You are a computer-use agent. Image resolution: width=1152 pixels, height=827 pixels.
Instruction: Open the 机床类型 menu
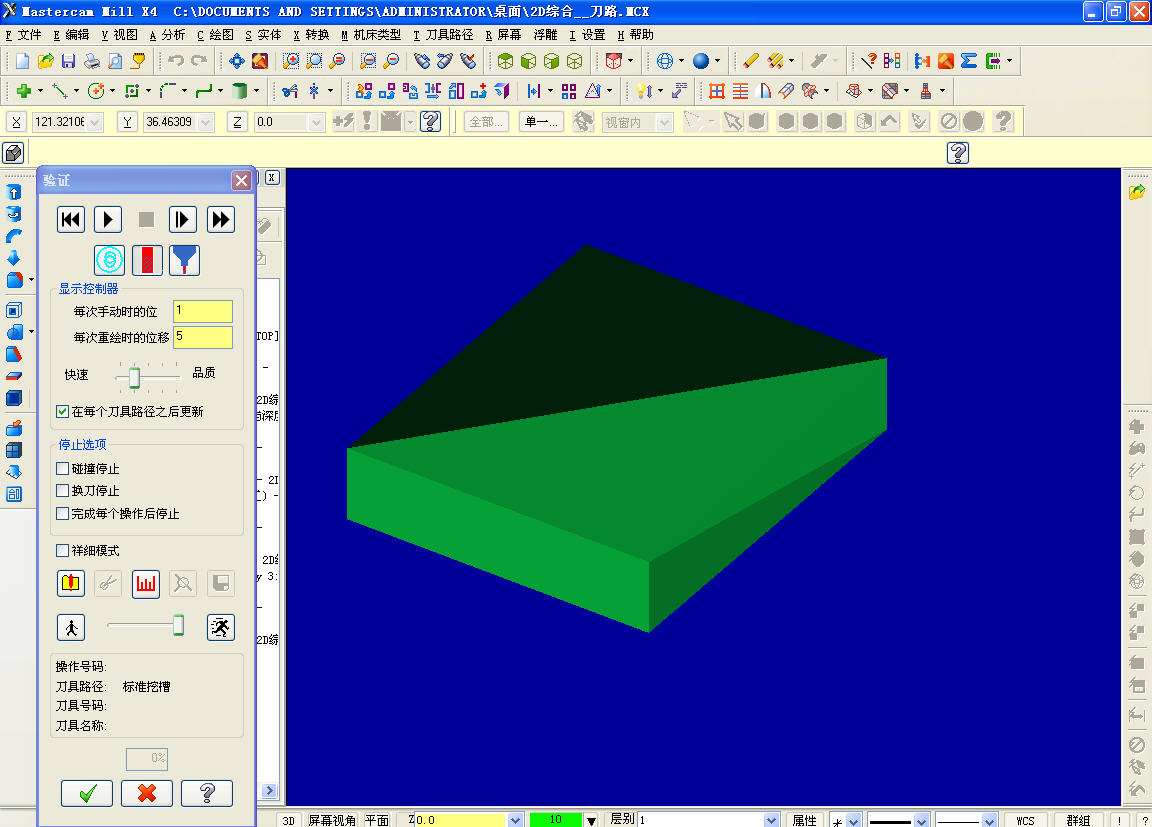371,35
